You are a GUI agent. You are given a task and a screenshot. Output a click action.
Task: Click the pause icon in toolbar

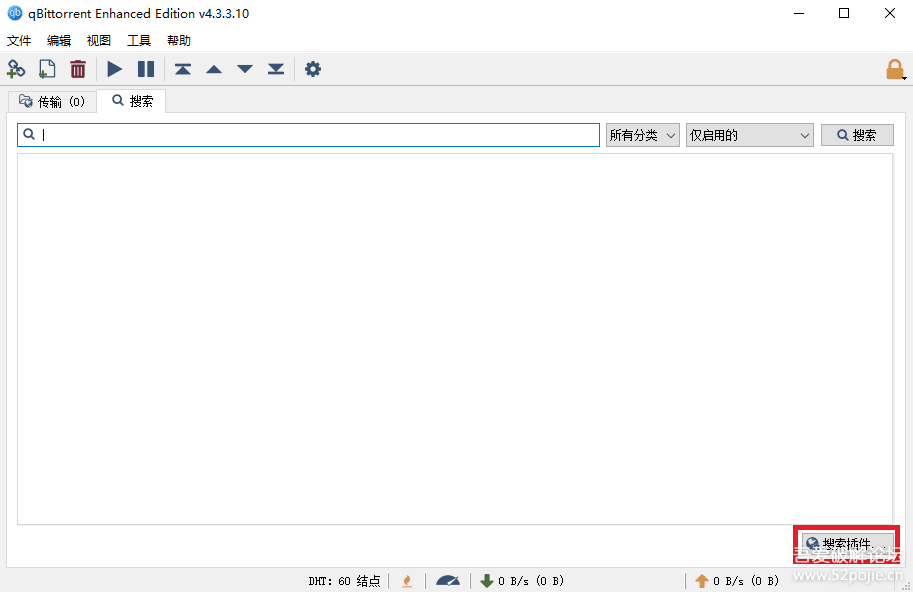point(146,69)
